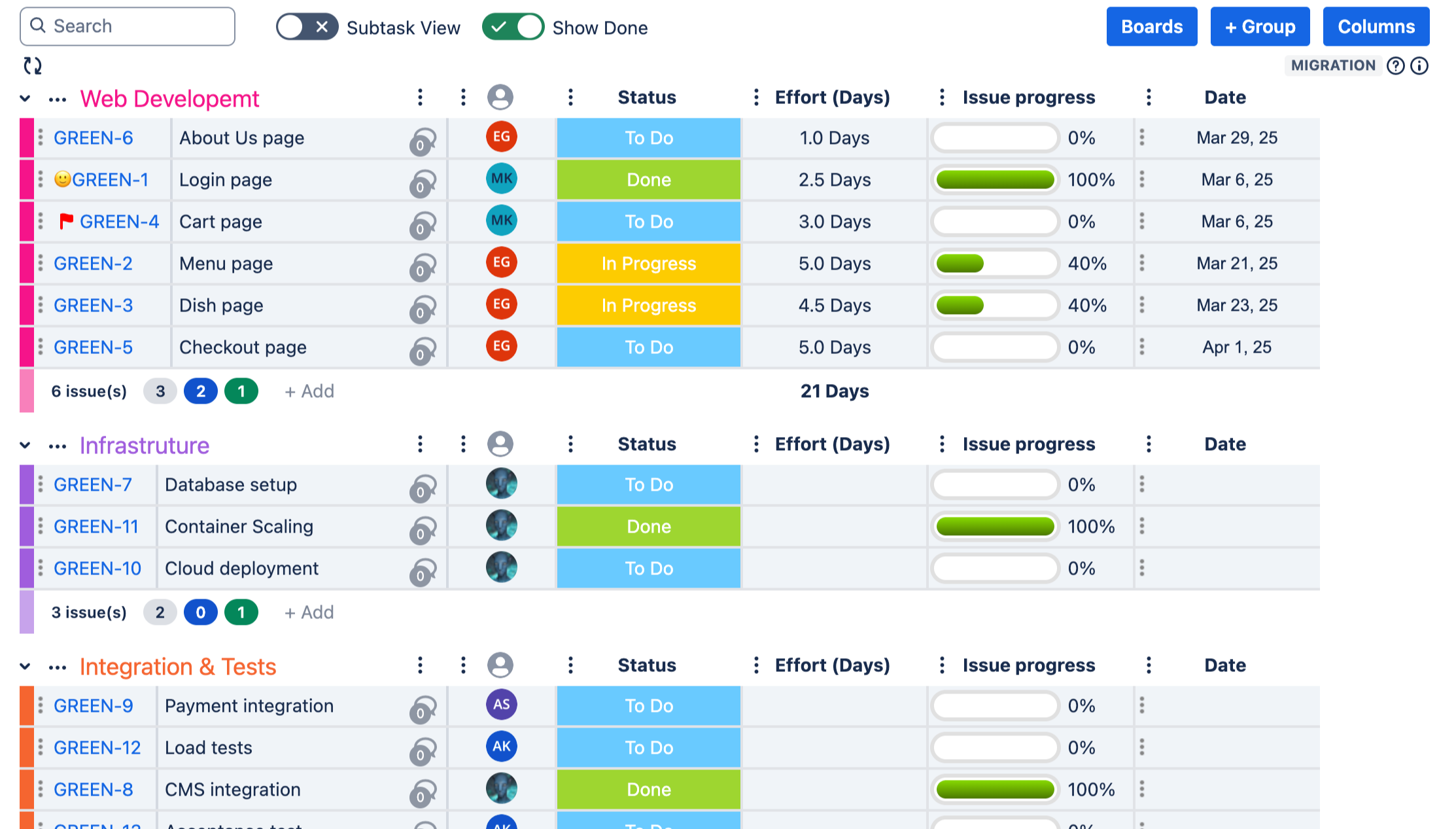Open the Boards menu

click(1151, 27)
